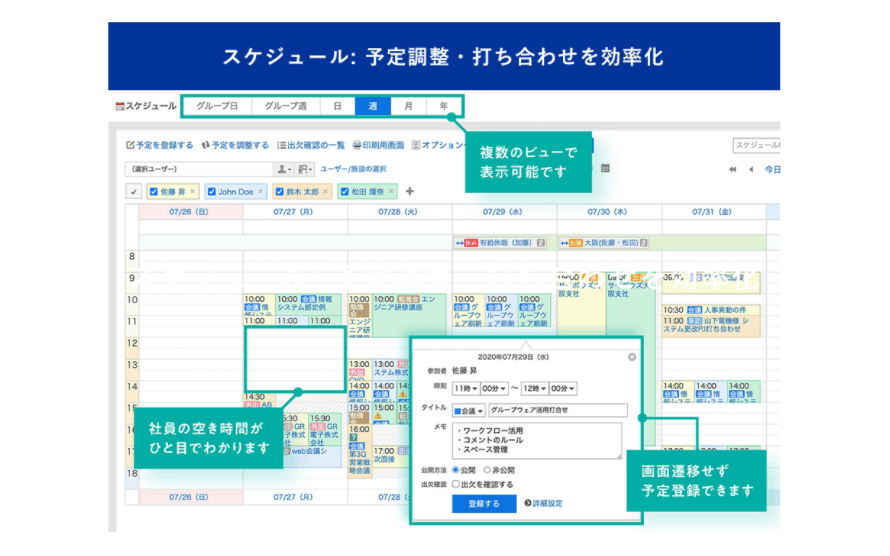Switch to the グループ日 view tab
890x556 pixels.
pos(217,106)
